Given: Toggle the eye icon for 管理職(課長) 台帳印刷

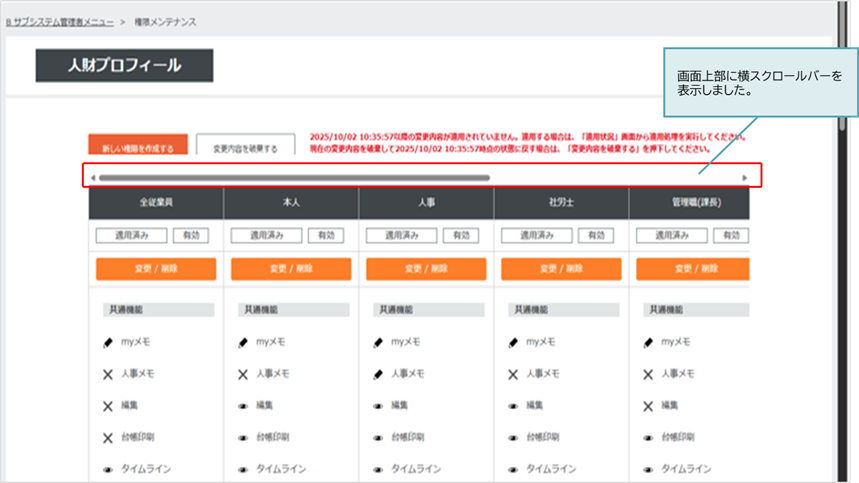Looking at the screenshot, I should click(648, 437).
